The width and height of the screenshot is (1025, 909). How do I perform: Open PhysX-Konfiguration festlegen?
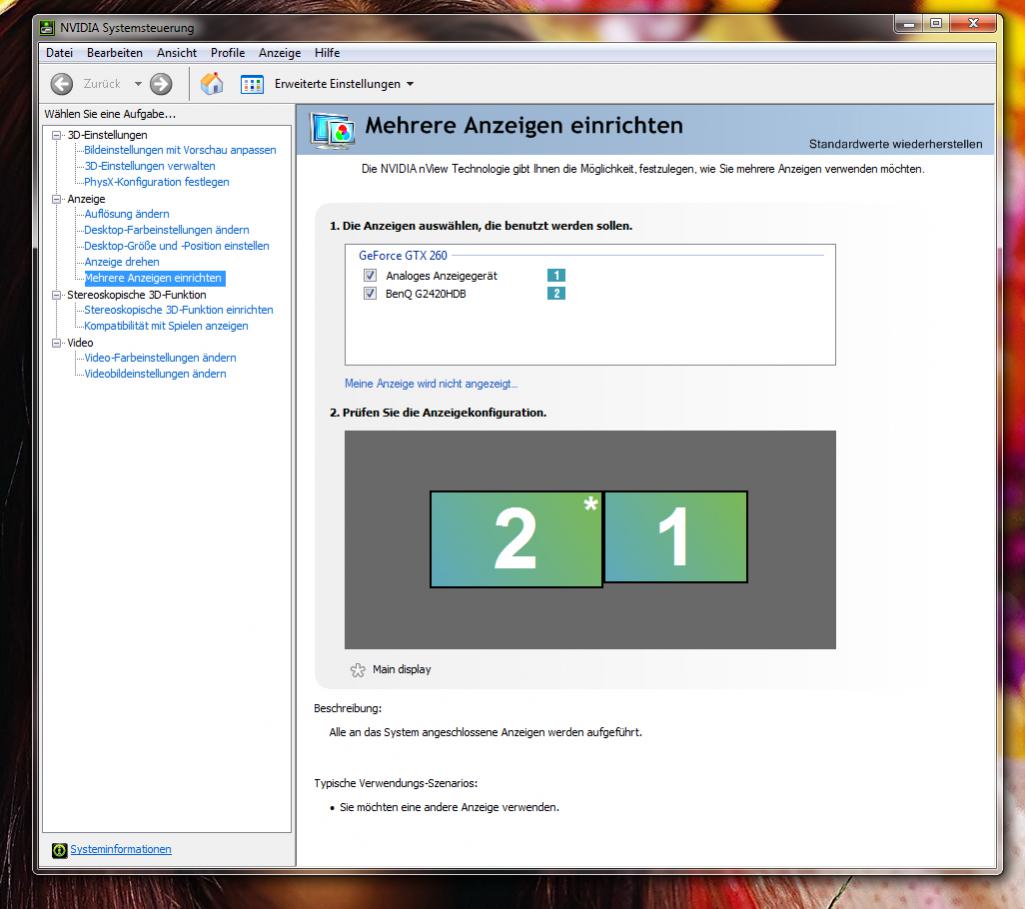[157, 182]
